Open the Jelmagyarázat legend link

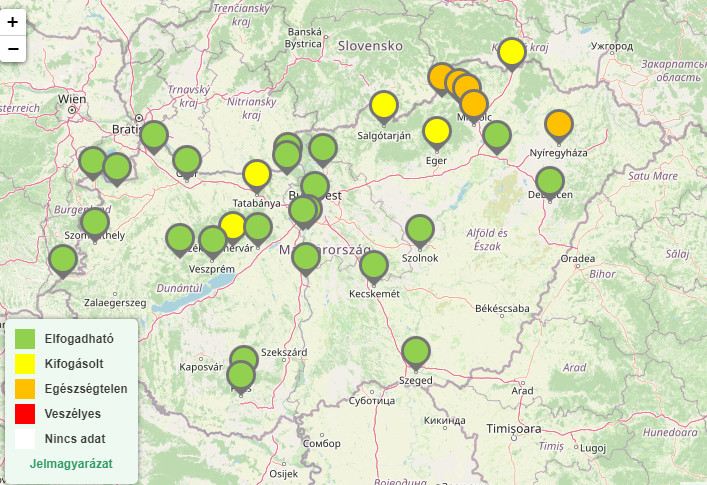tap(71, 464)
